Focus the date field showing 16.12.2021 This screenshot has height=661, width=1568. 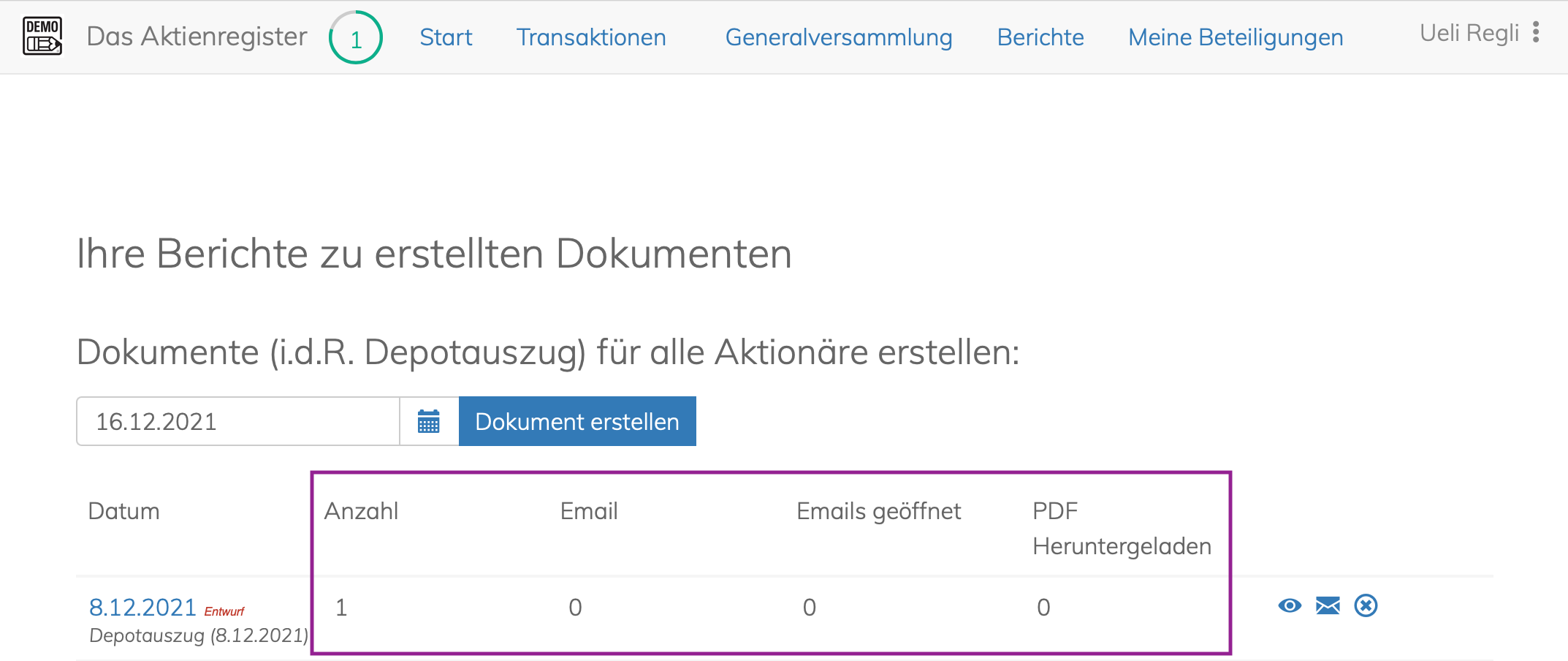tap(238, 421)
